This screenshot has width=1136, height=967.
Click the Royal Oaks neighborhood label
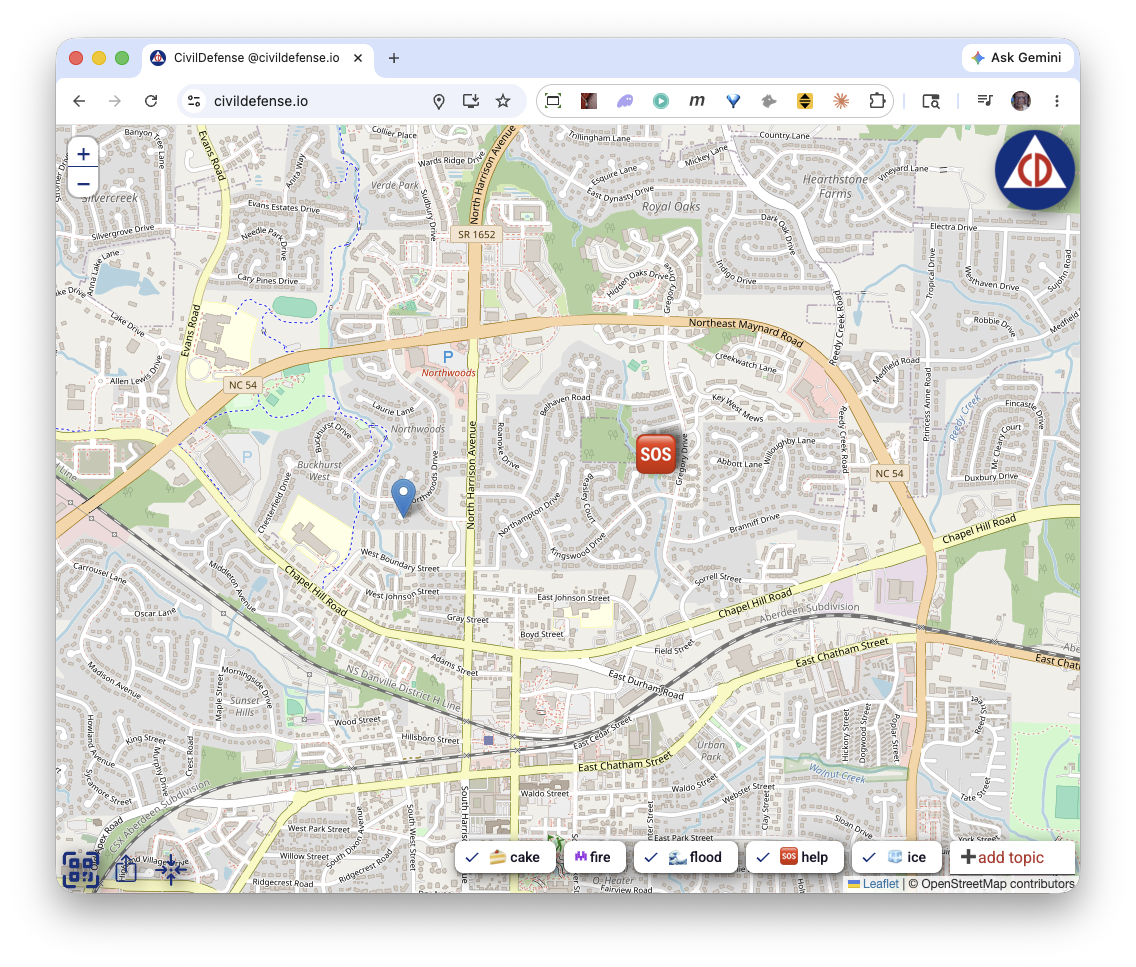671,206
